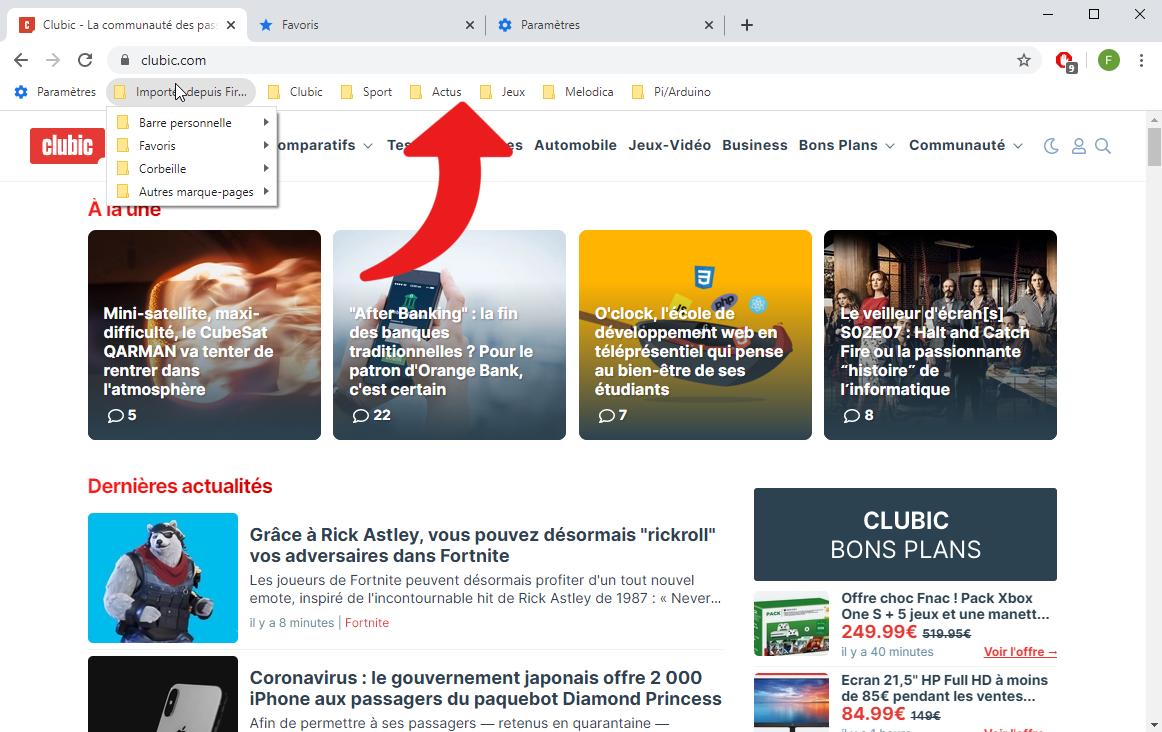Open the Halt and Catch Fire featured card
The height and width of the screenshot is (732, 1162).
(940, 335)
